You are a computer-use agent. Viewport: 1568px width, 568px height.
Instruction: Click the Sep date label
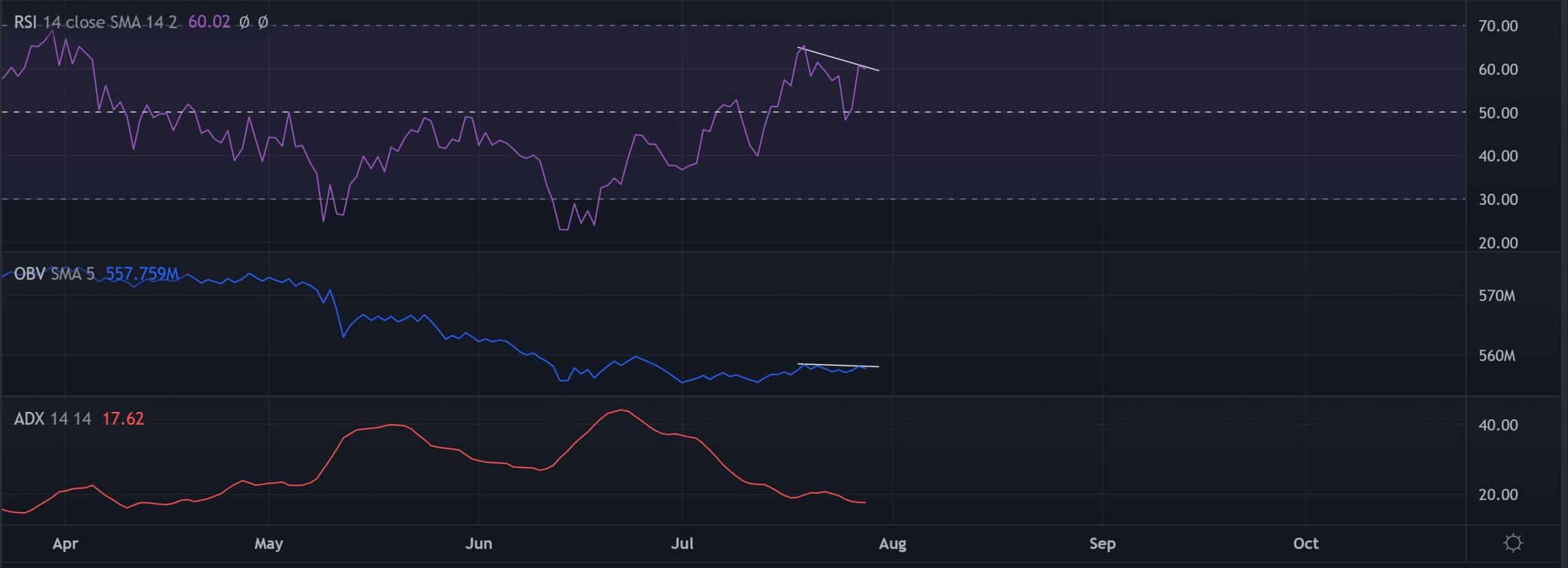[1102, 544]
